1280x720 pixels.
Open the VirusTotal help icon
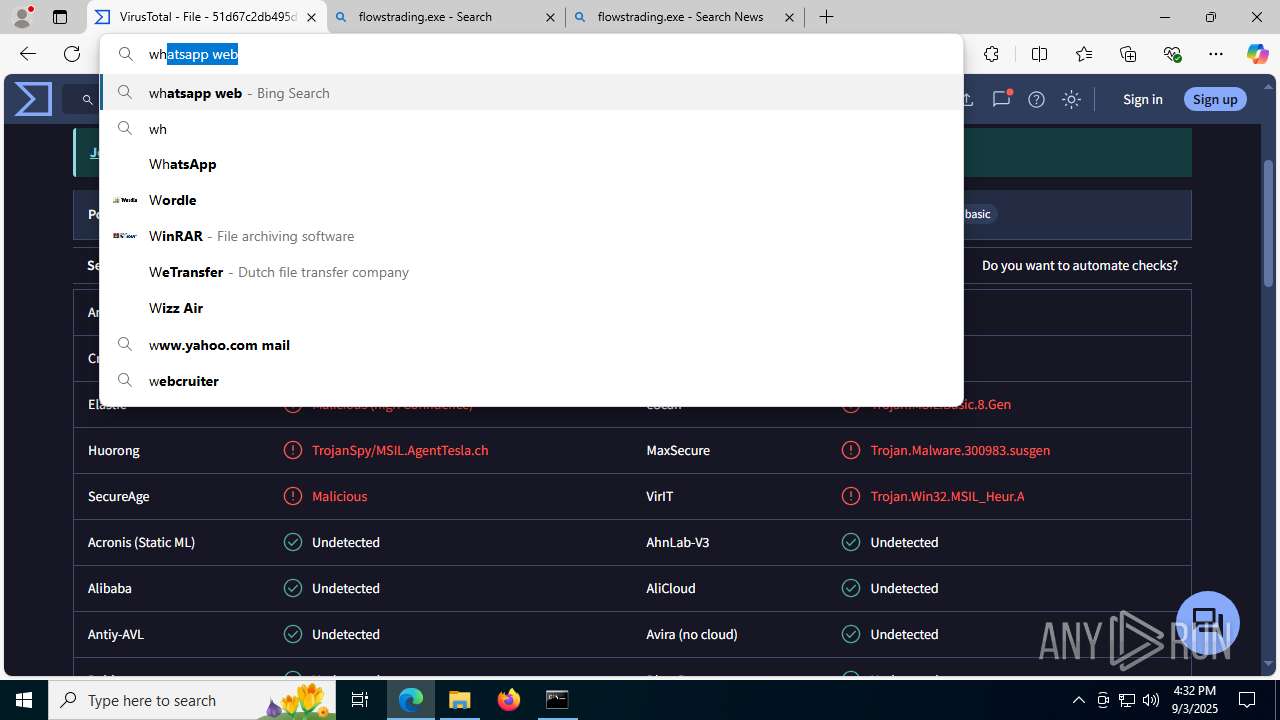(x=1036, y=99)
